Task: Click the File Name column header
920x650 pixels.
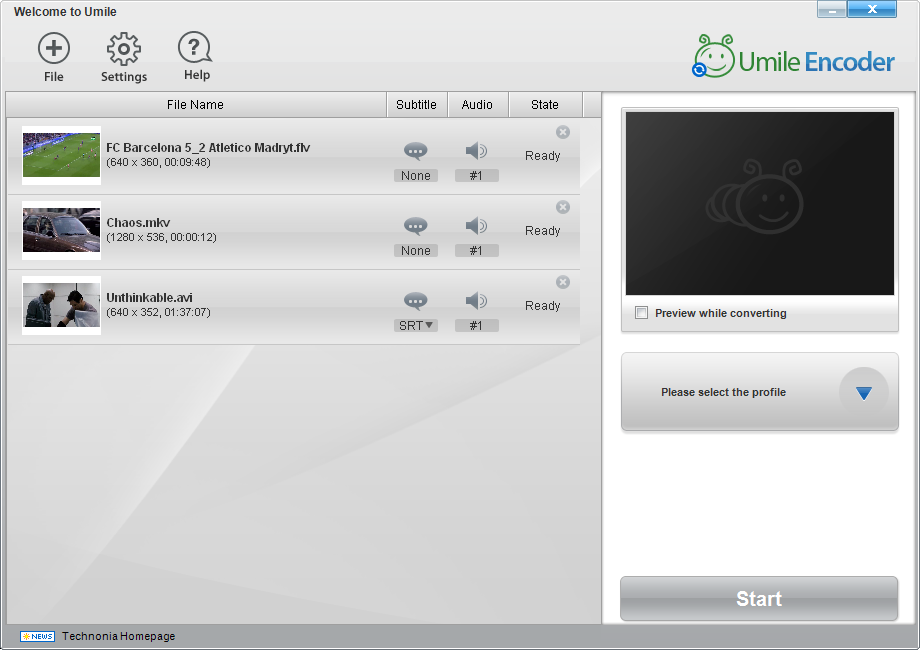Action: coord(195,104)
